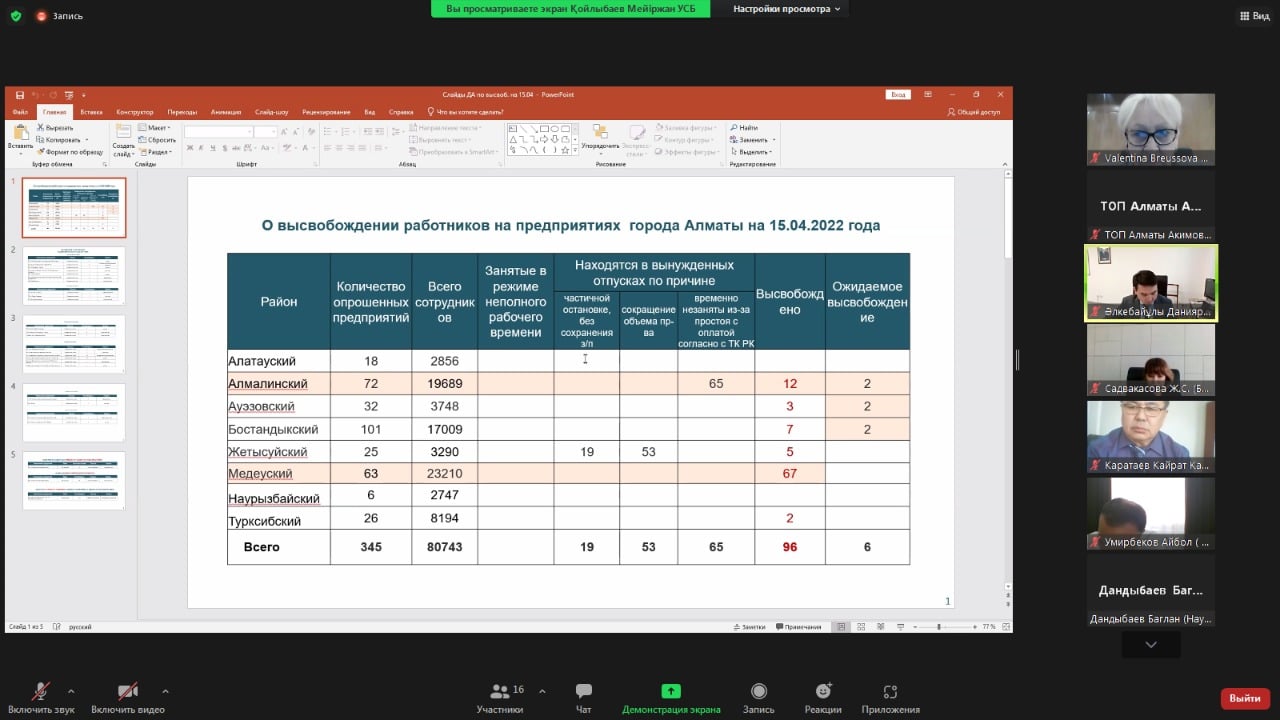Open the Файл tab in PowerPoint
The height and width of the screenshot is (720, 1280).
coord(20,112)
